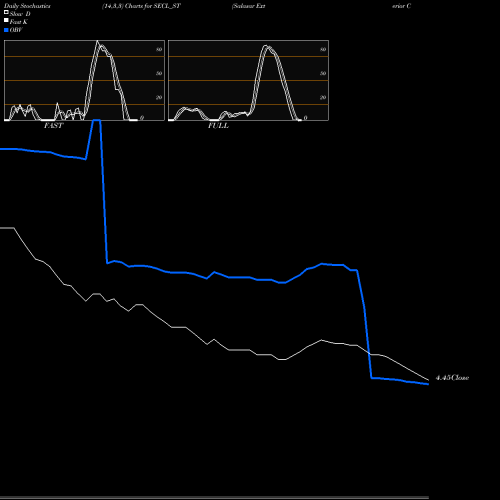Select the 'Slow D' legend label
The height and width of the screenshot is (500, 500).
point(20,14)
